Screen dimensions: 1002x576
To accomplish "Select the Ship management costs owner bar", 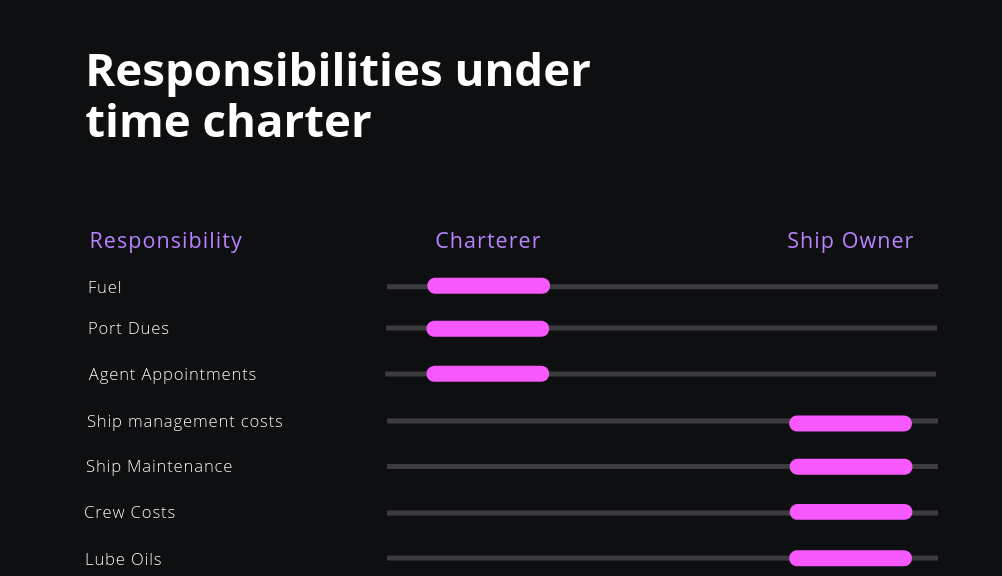I will coord(851,423).
